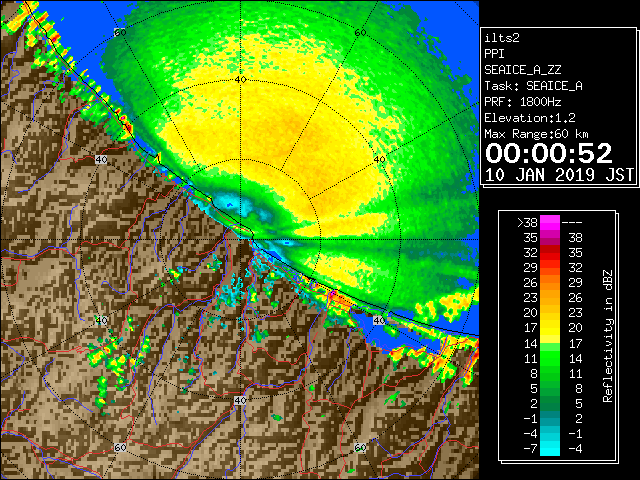Image resolution: width=640 pixels, height=480 pixels.
Task: Click the southwest 60 km ring label
Action: click(x=120, y=447)
